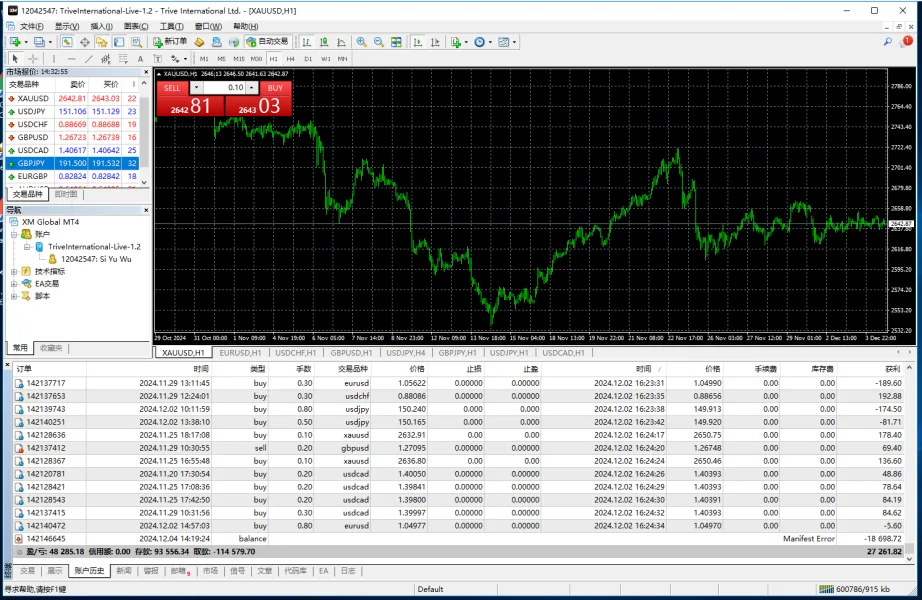Switch chart timeframe to M15
This screenshot has height=600, width=922.
point(239,59)
